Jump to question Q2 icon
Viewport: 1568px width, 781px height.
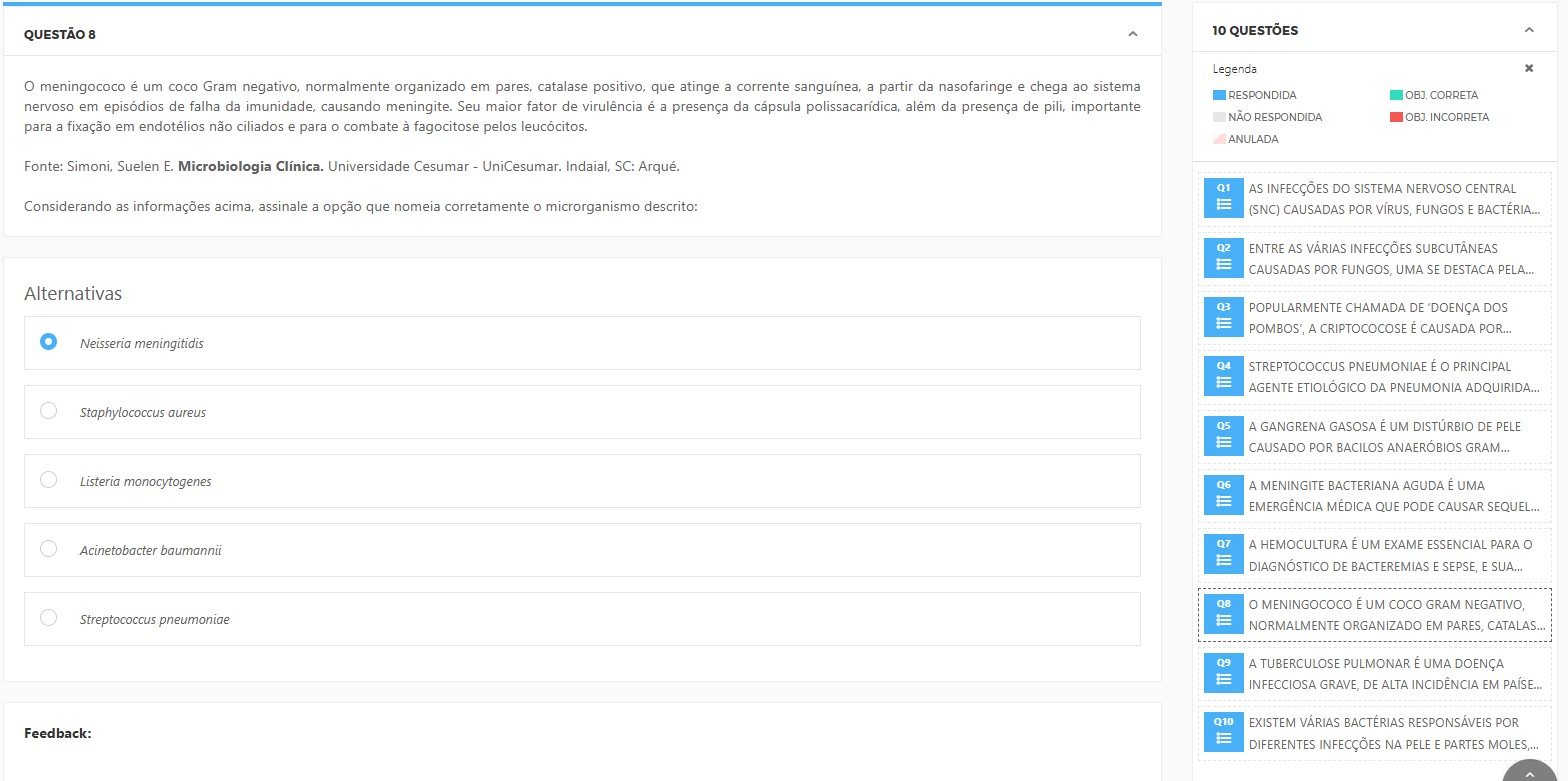1223,258
